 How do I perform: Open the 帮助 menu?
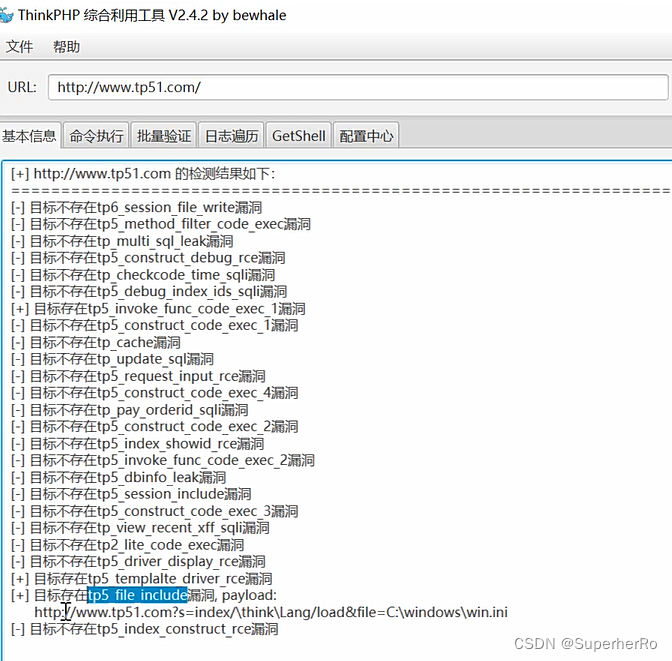point(66,47)
